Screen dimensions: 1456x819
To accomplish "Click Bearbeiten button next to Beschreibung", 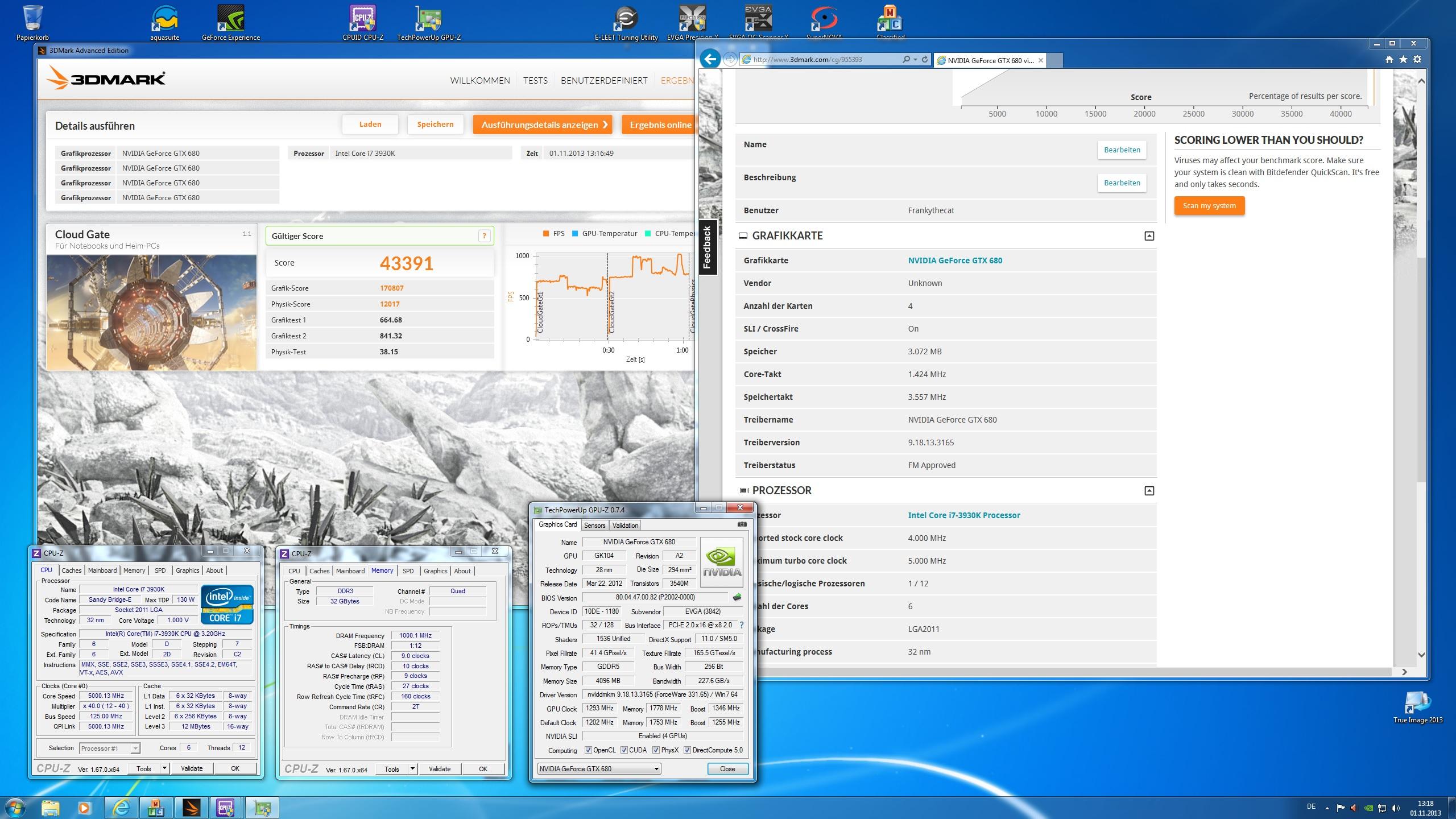I will point(1122,183).
